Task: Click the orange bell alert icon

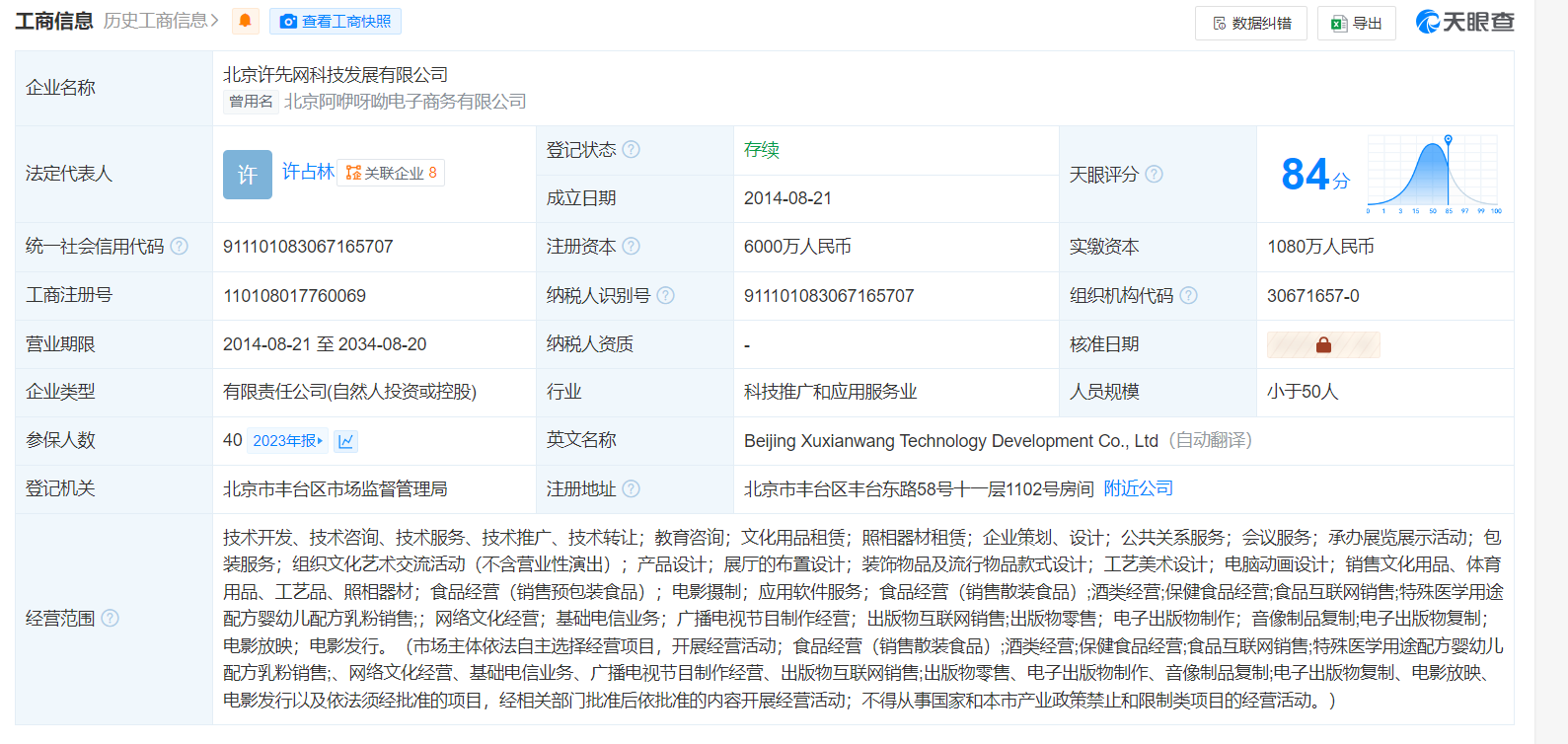Action: pyautogui.click(x=246, y=21)
